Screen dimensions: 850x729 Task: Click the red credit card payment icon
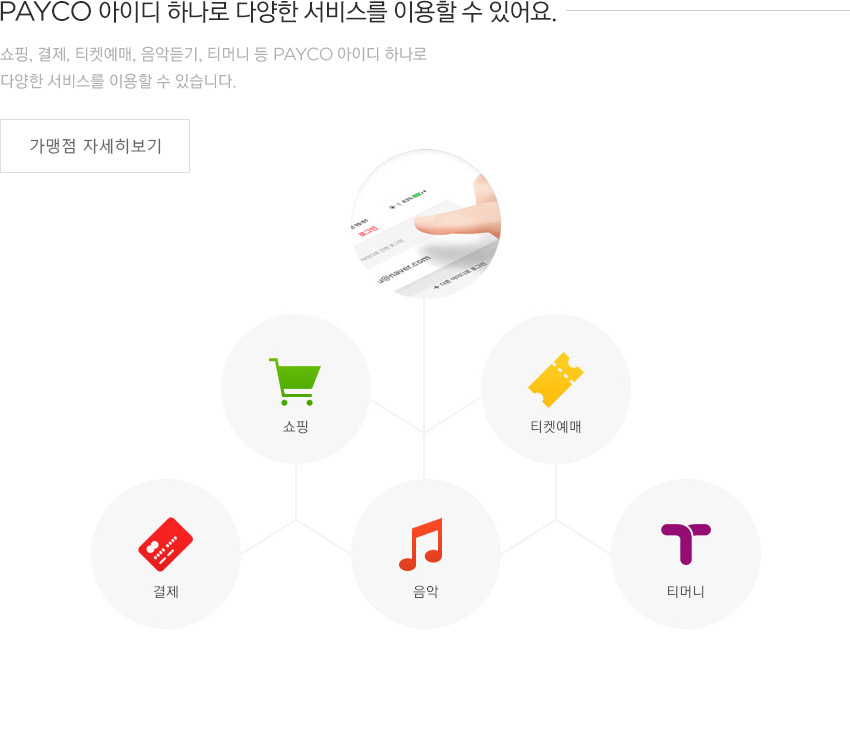click(165, 544)
